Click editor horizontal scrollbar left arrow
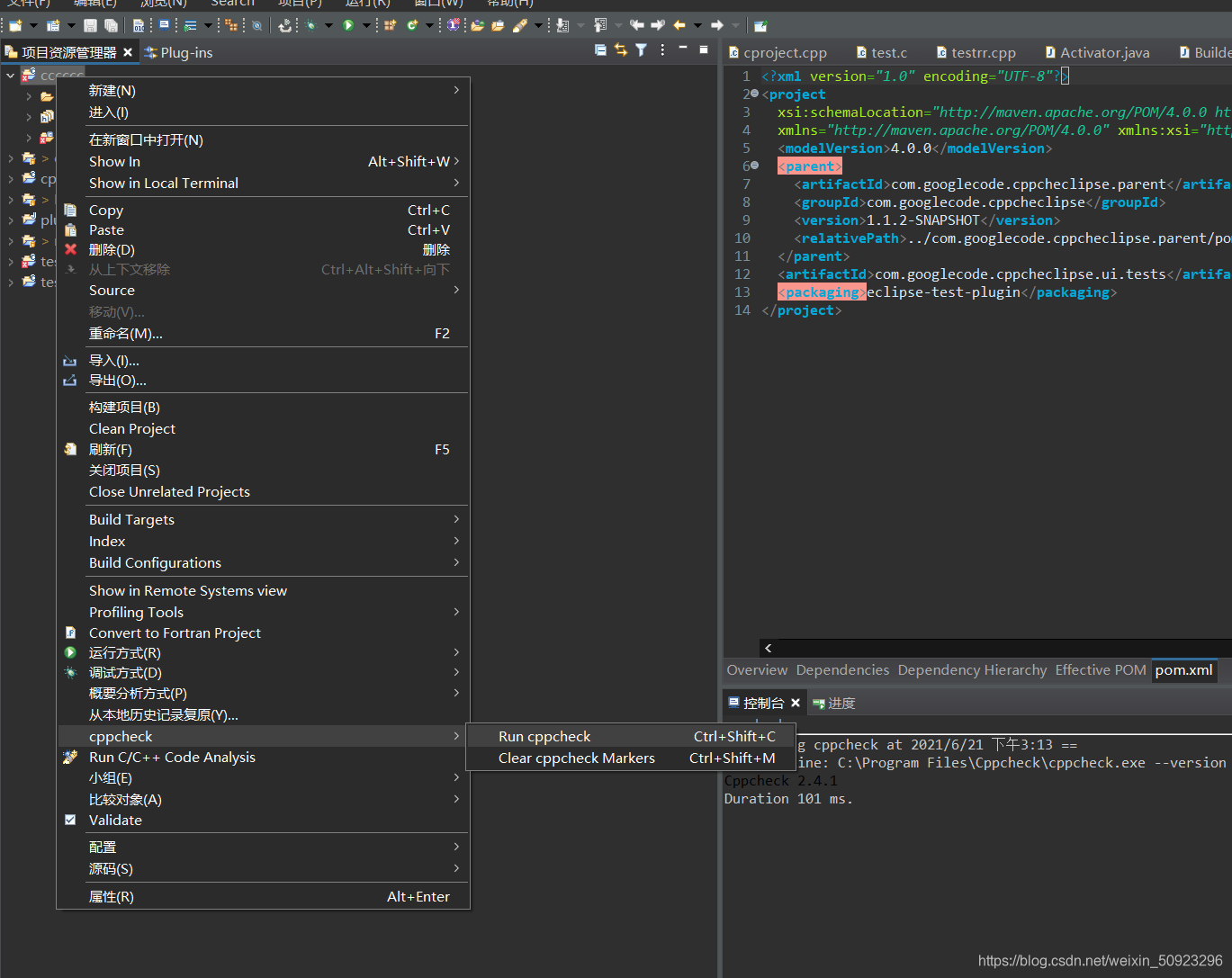The width and height of the screenshot is (1232, 978). click(768, 648)
